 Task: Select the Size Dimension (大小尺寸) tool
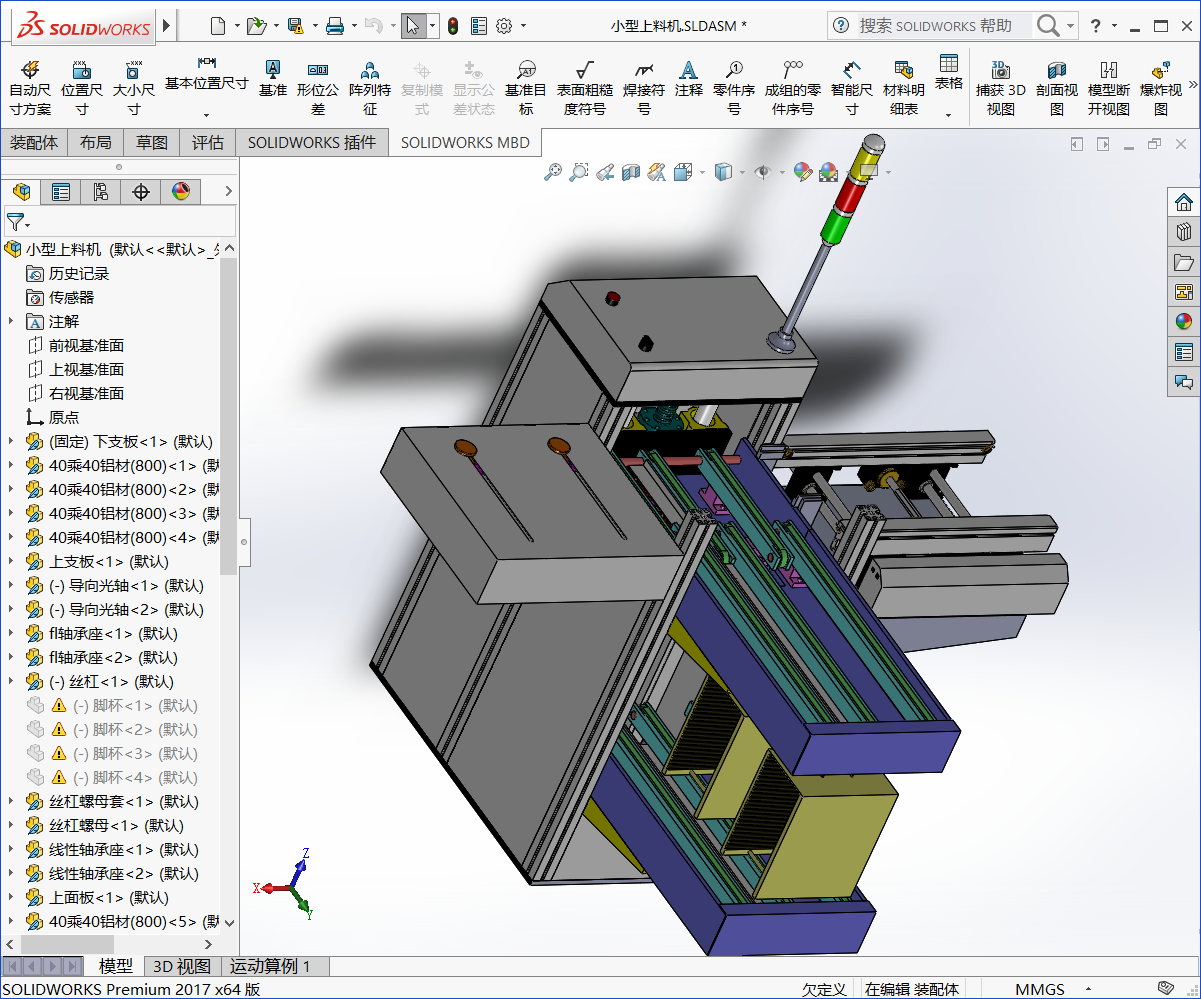click(x=133, y=87)
